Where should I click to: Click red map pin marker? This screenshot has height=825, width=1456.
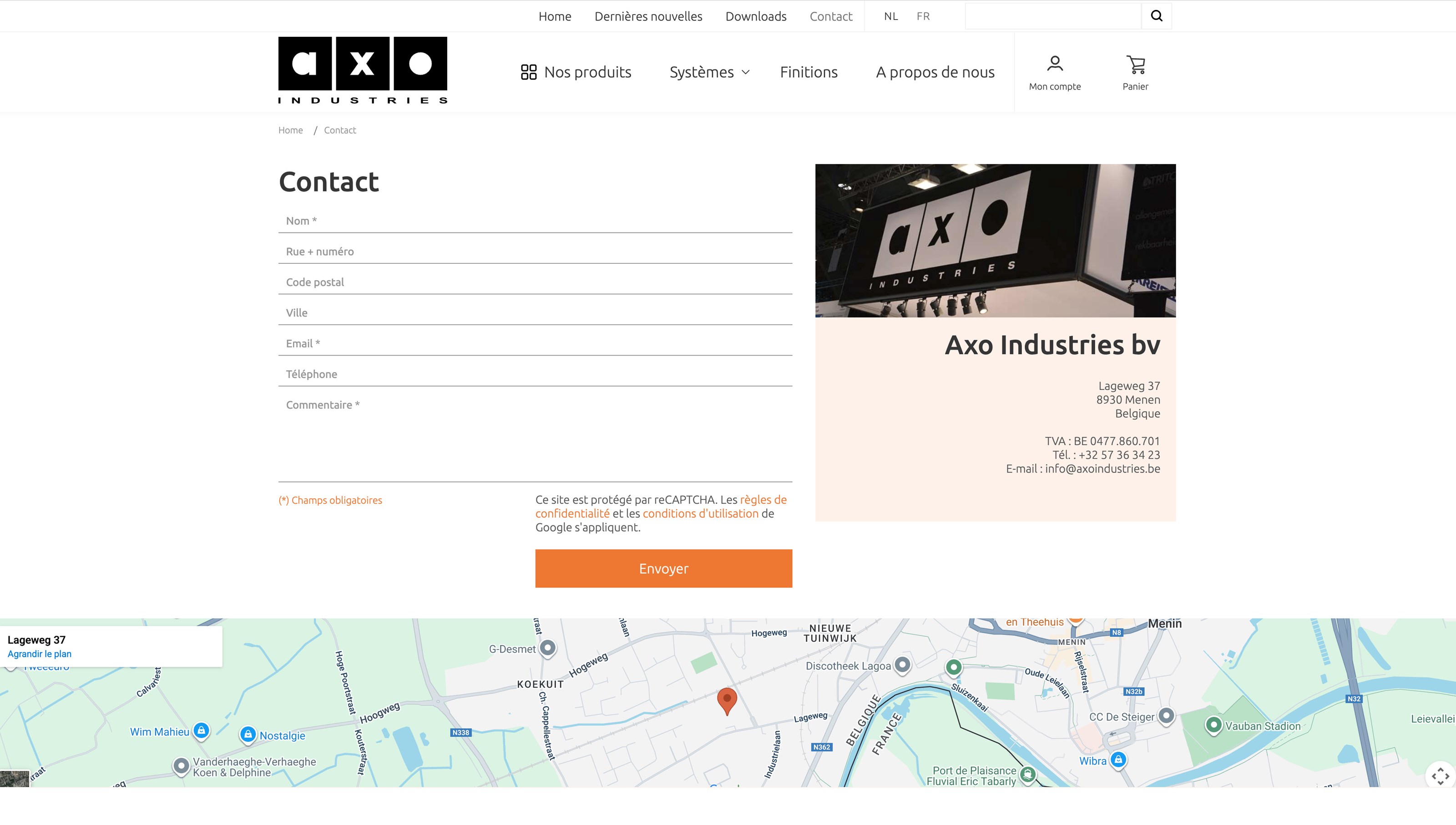coord(727,700)
